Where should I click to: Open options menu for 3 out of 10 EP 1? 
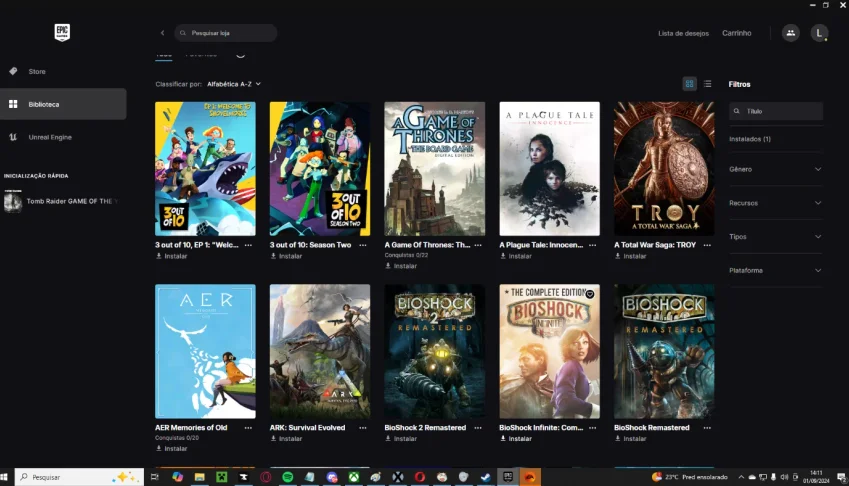point(248,245)
